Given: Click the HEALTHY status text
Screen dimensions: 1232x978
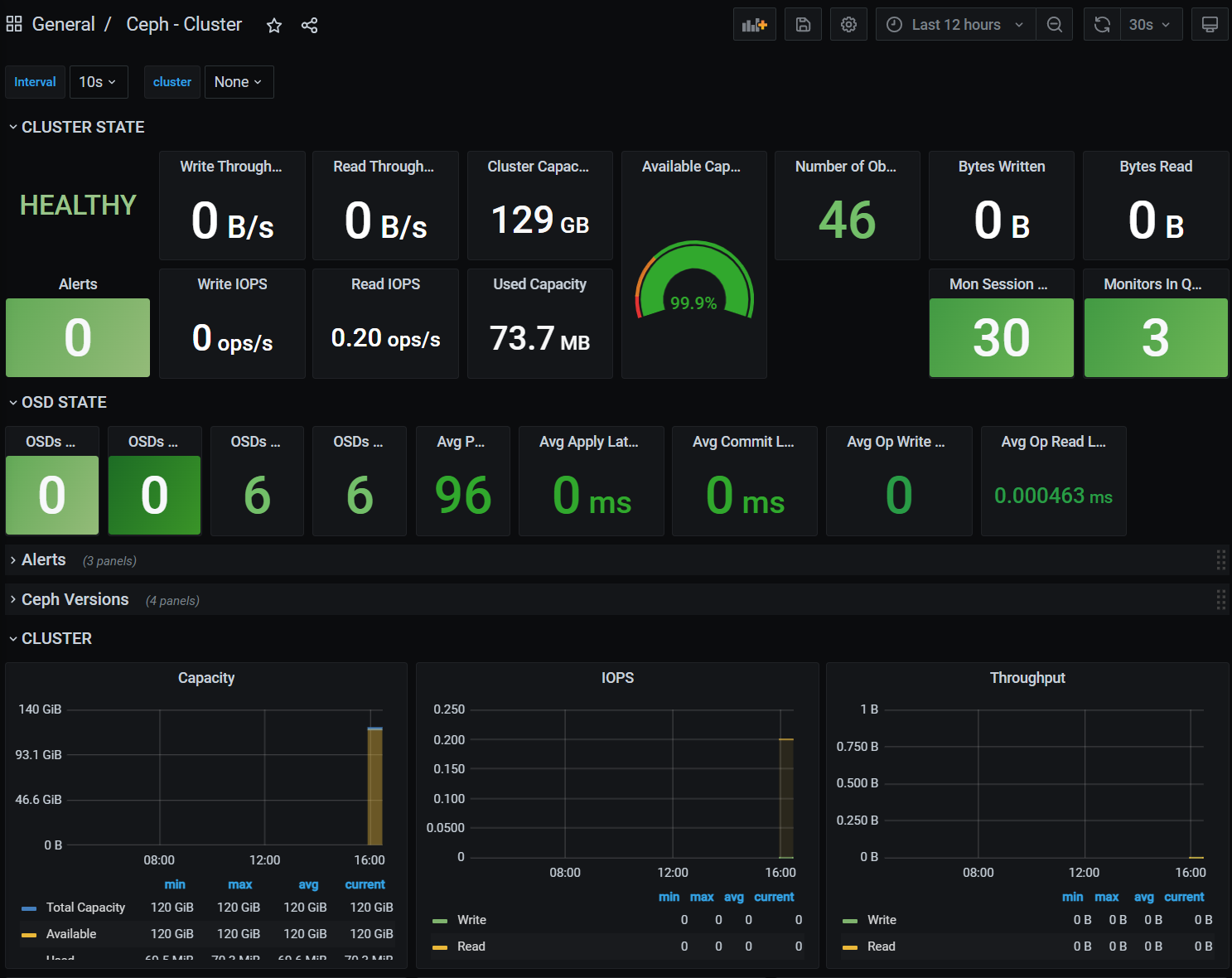Looking at the screenshot, I should point(78,205).
